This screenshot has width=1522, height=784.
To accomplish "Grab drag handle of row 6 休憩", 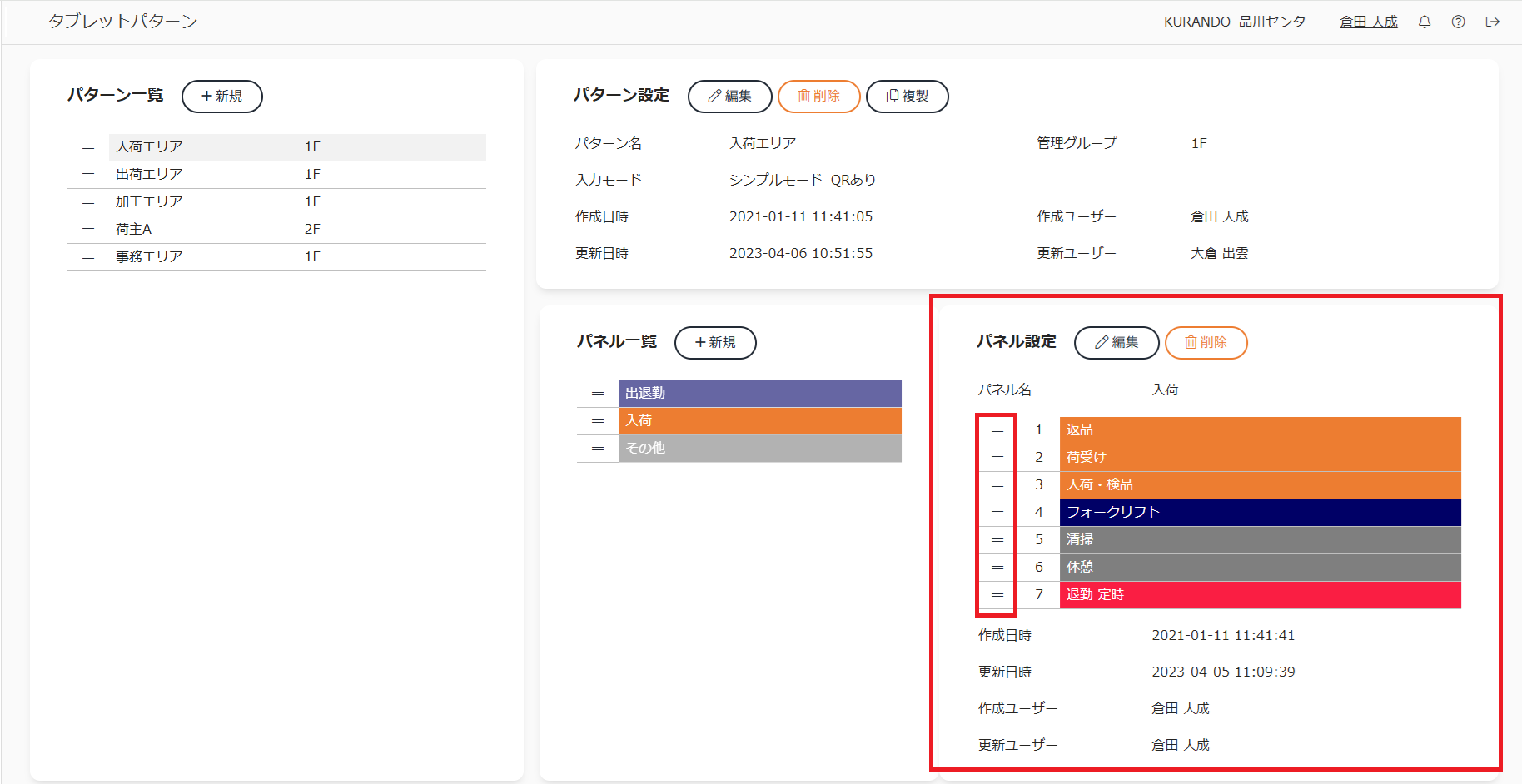I will click(x=997, y=568).
